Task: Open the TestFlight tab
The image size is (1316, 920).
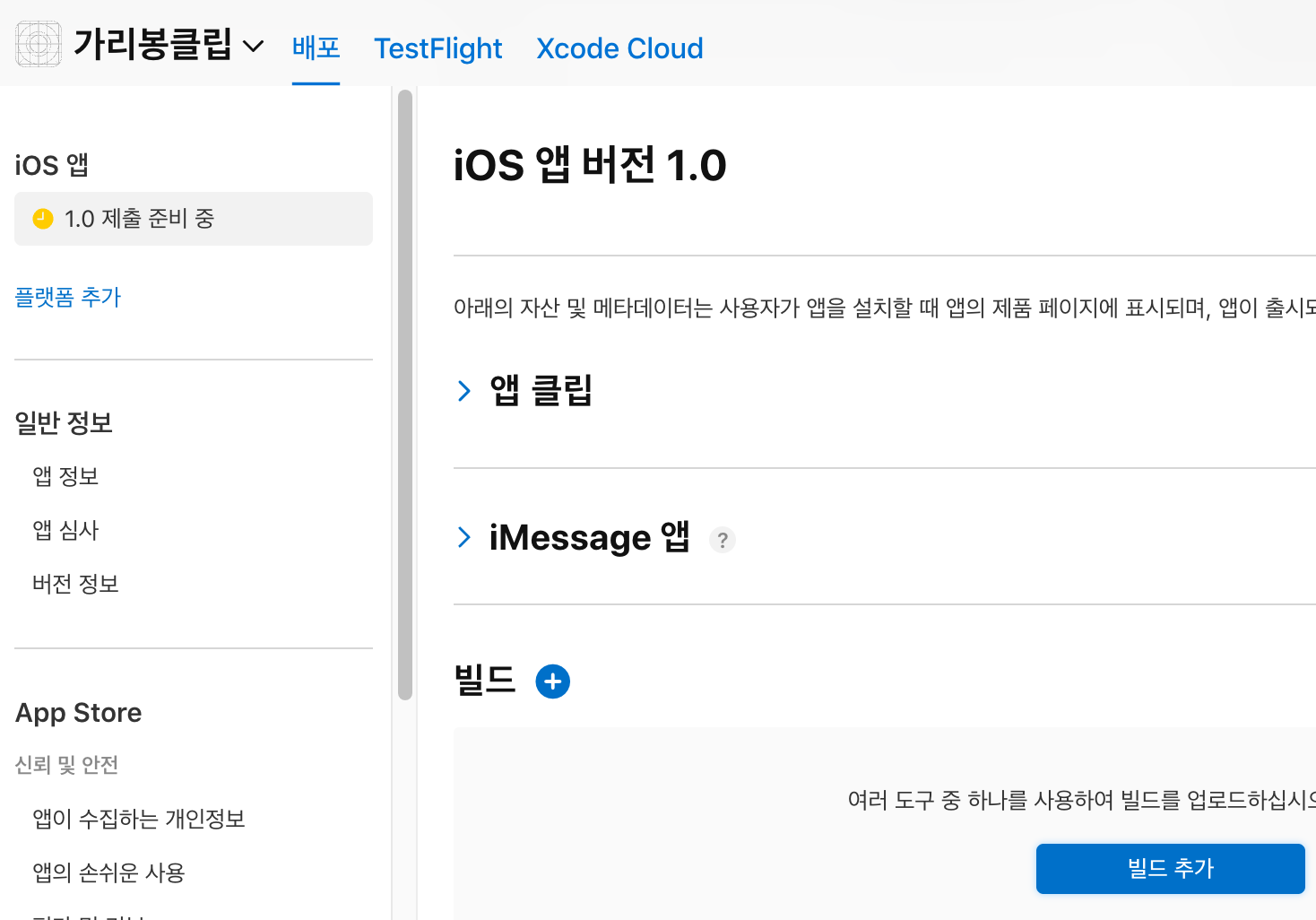Action: pos(437,48)
